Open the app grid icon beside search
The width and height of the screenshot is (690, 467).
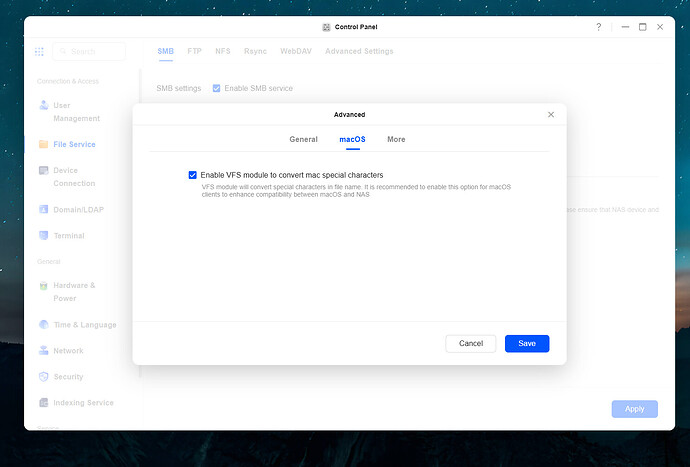pos(40,51)
